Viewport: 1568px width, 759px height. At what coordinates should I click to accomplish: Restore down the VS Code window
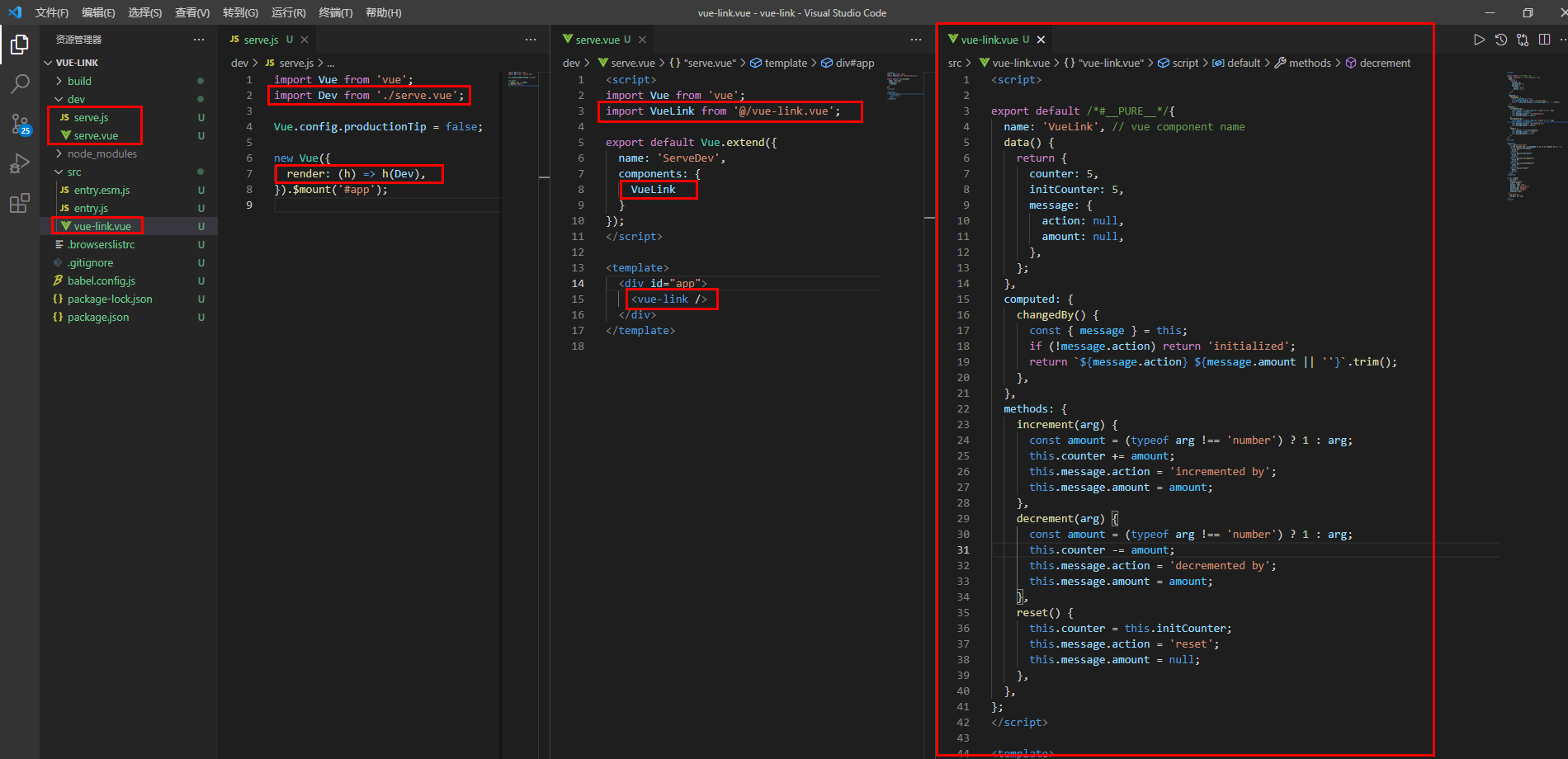pyautogui.click(x=1528, y=12)
